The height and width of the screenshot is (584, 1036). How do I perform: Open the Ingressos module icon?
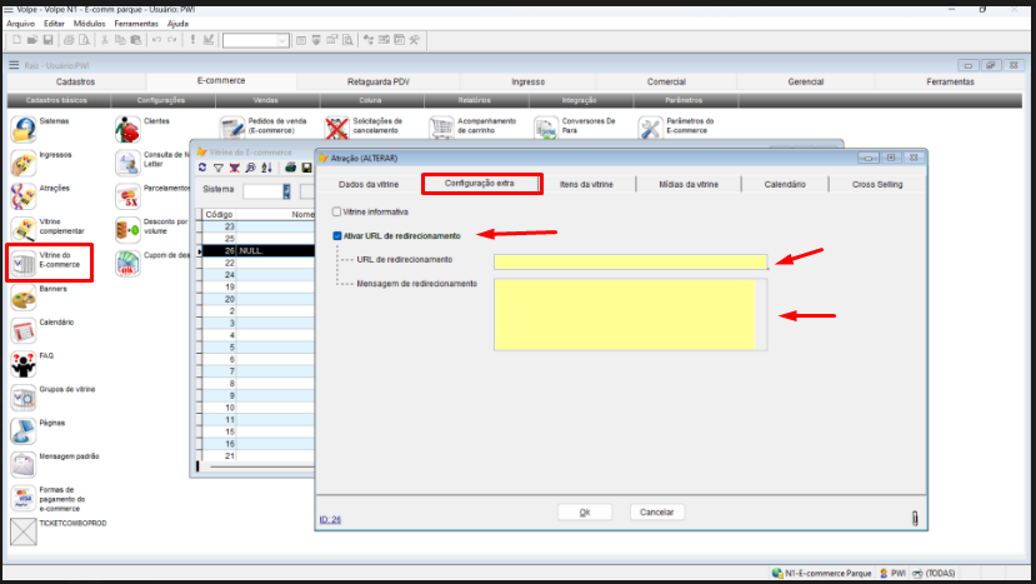point(23,163)
